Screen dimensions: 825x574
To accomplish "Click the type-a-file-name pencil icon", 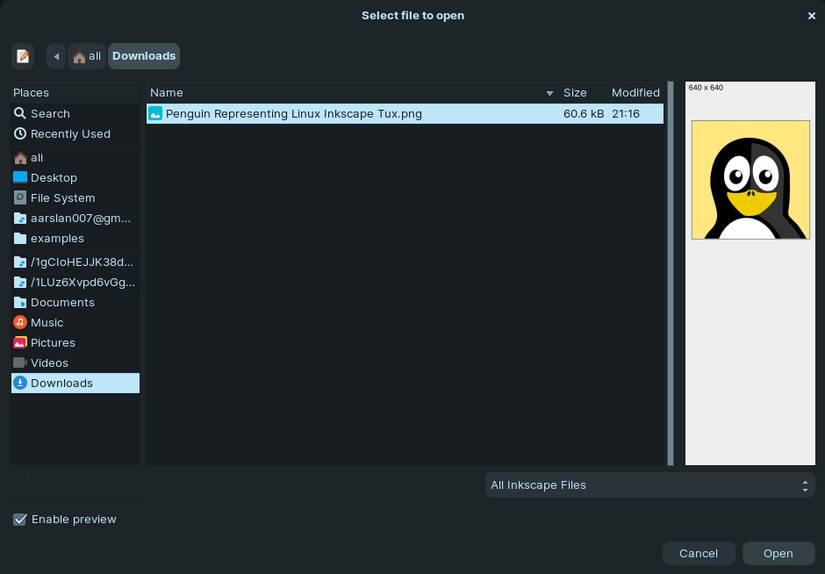I will (23, 56).
